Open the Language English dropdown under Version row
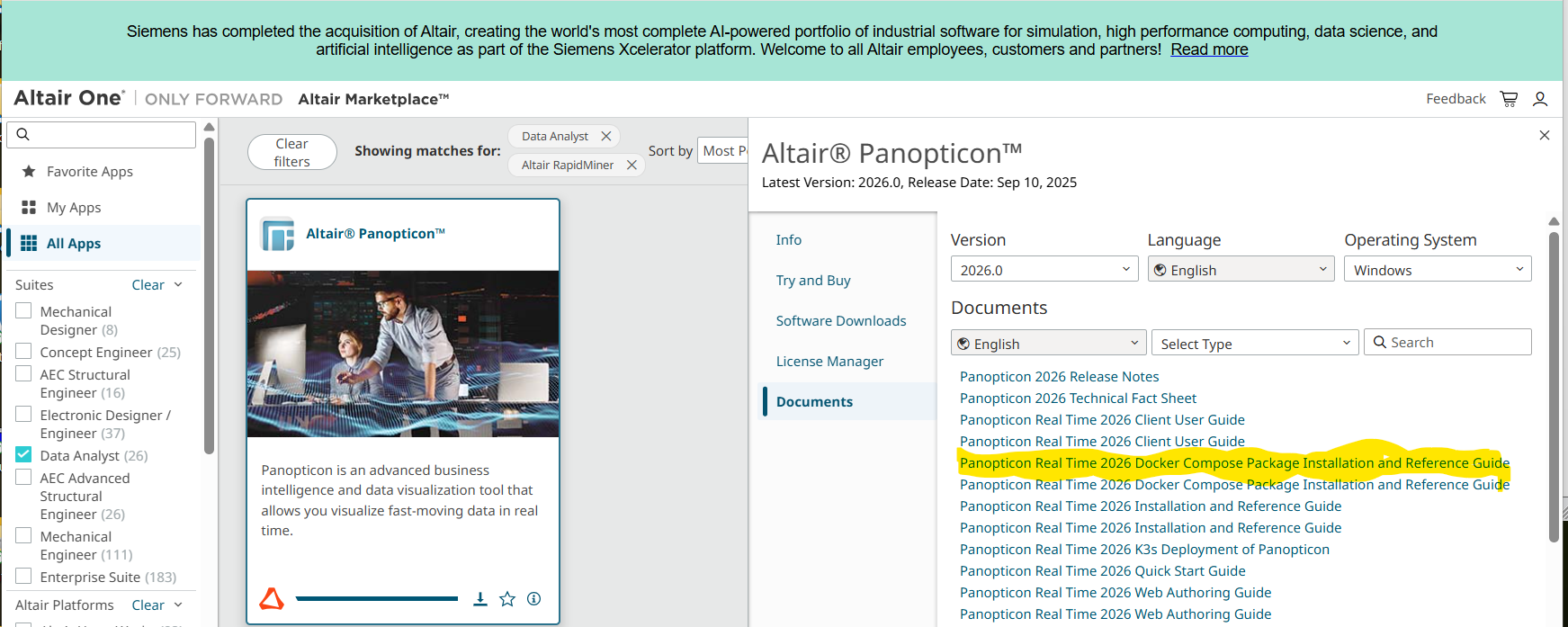Image resolution: width=1568 pixels, height=627 pixels. 1241,269
